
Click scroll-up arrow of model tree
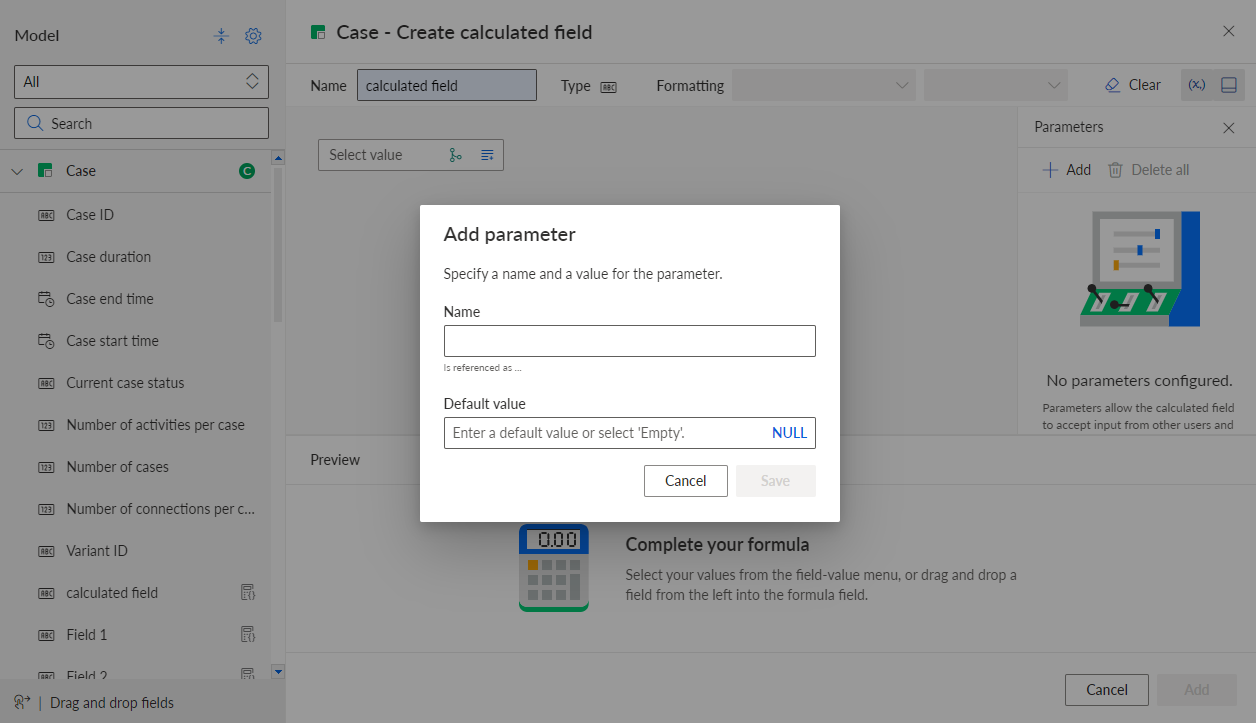pyautogui.click(x=278, y=157)
